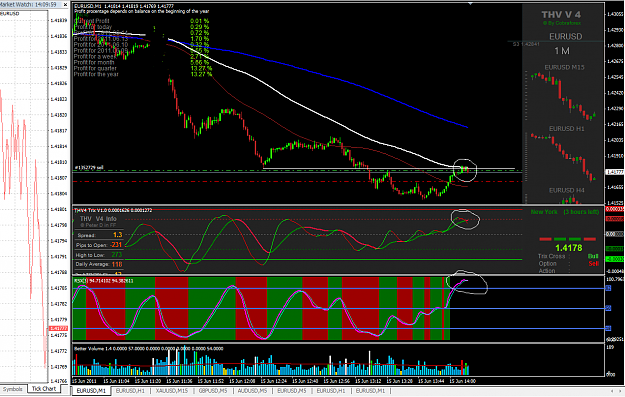Select the Tick Chart tab in Market Watch
This screenshot has width=625, height=397.
[43, 389]
